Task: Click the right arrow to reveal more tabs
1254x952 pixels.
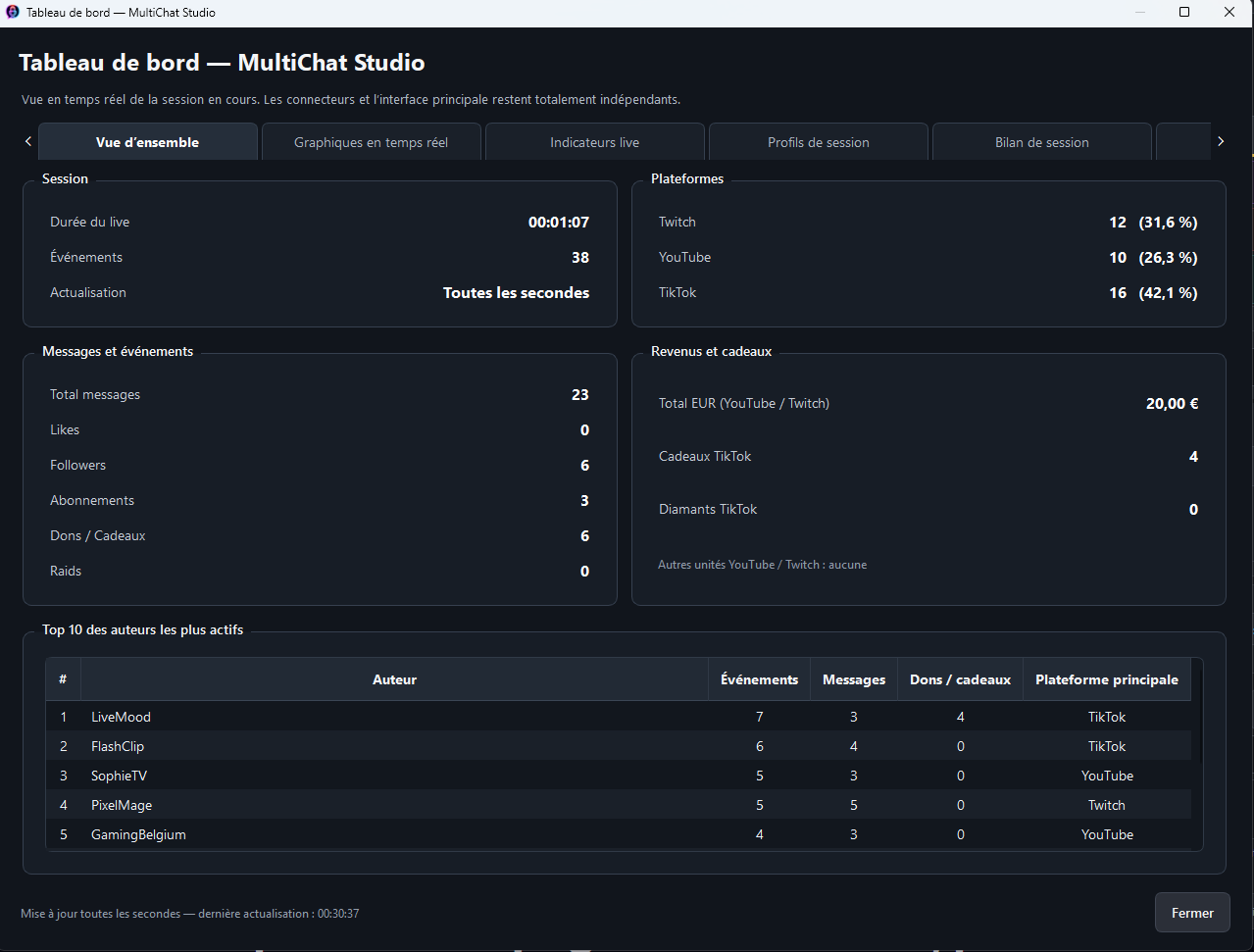Action: click(1221, 141)
